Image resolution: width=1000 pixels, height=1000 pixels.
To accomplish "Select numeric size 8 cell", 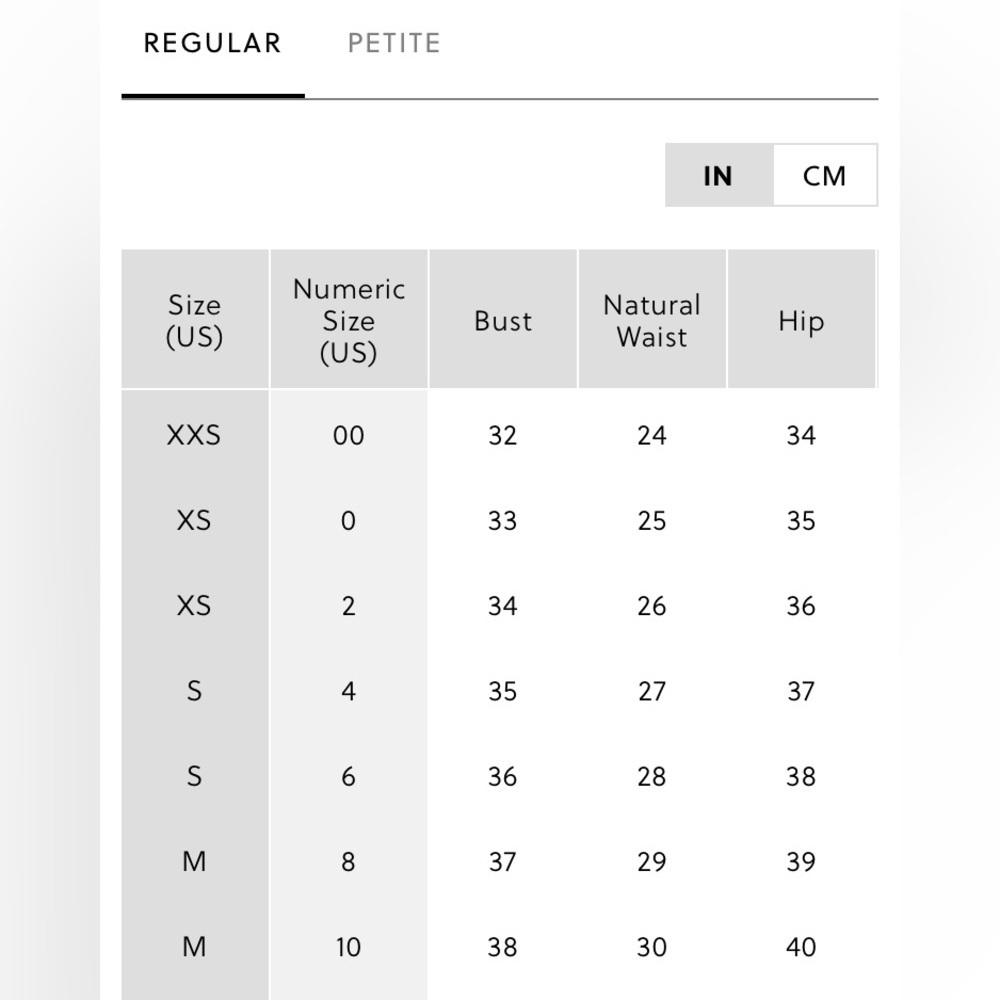I will pyautogui.click(x=348, y=862).
